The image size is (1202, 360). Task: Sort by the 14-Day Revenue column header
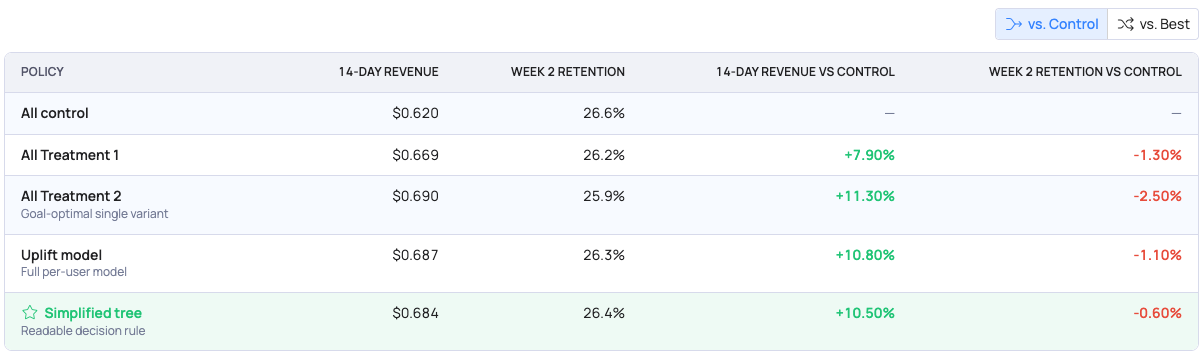(x=388, y=72)
